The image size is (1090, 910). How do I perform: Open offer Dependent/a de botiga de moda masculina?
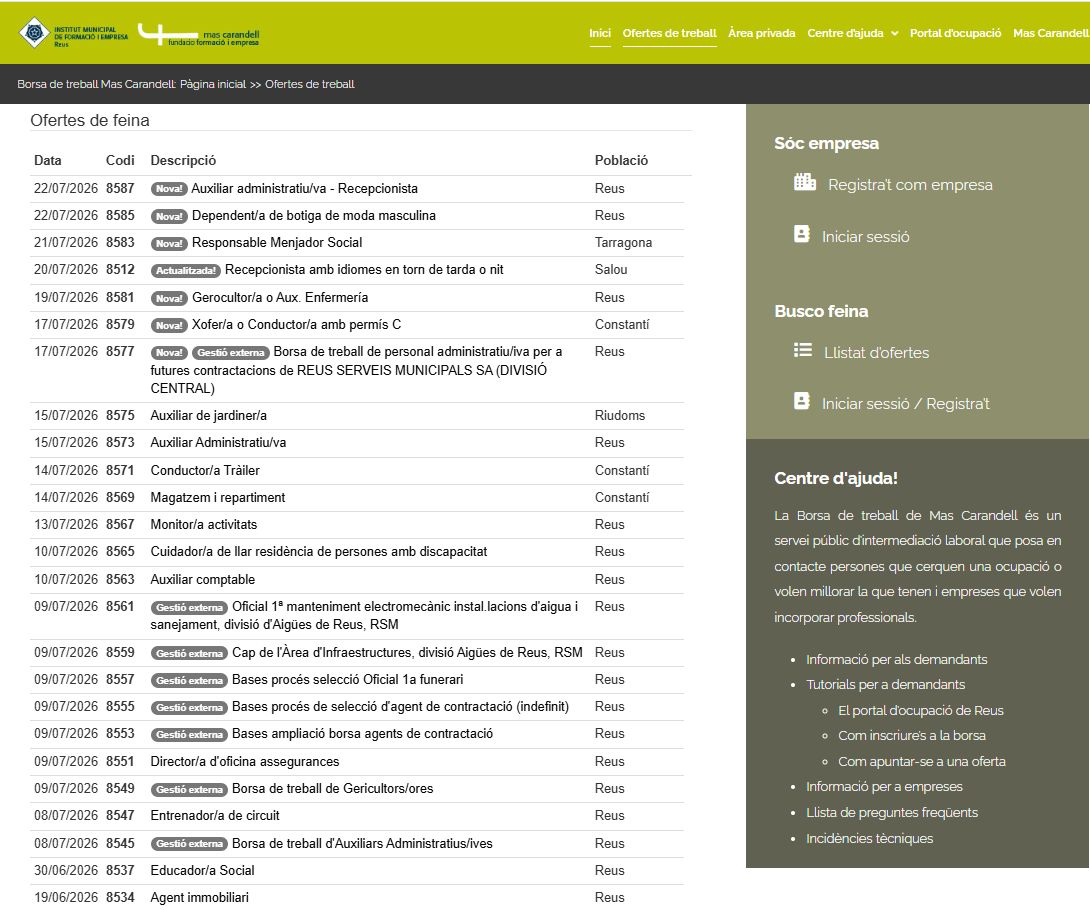pos(314,216)
